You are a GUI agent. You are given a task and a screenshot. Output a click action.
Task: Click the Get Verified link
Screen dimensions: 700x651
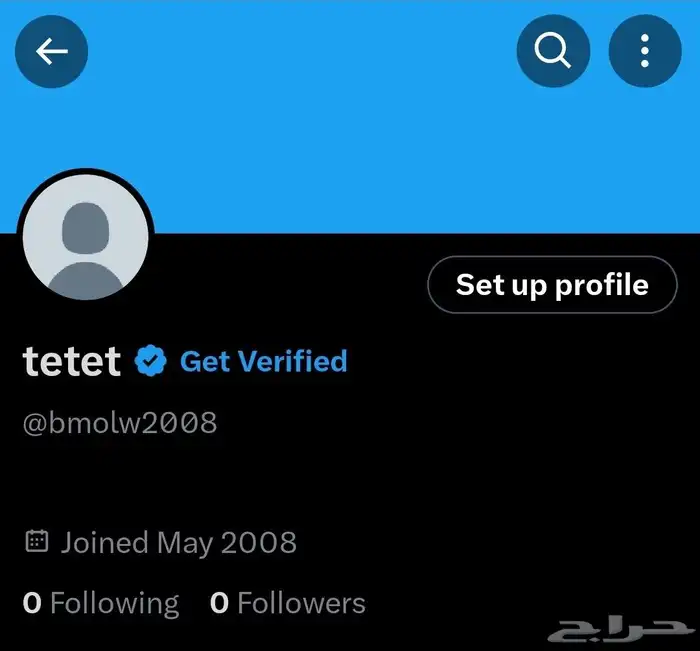[x=263, y=361]
